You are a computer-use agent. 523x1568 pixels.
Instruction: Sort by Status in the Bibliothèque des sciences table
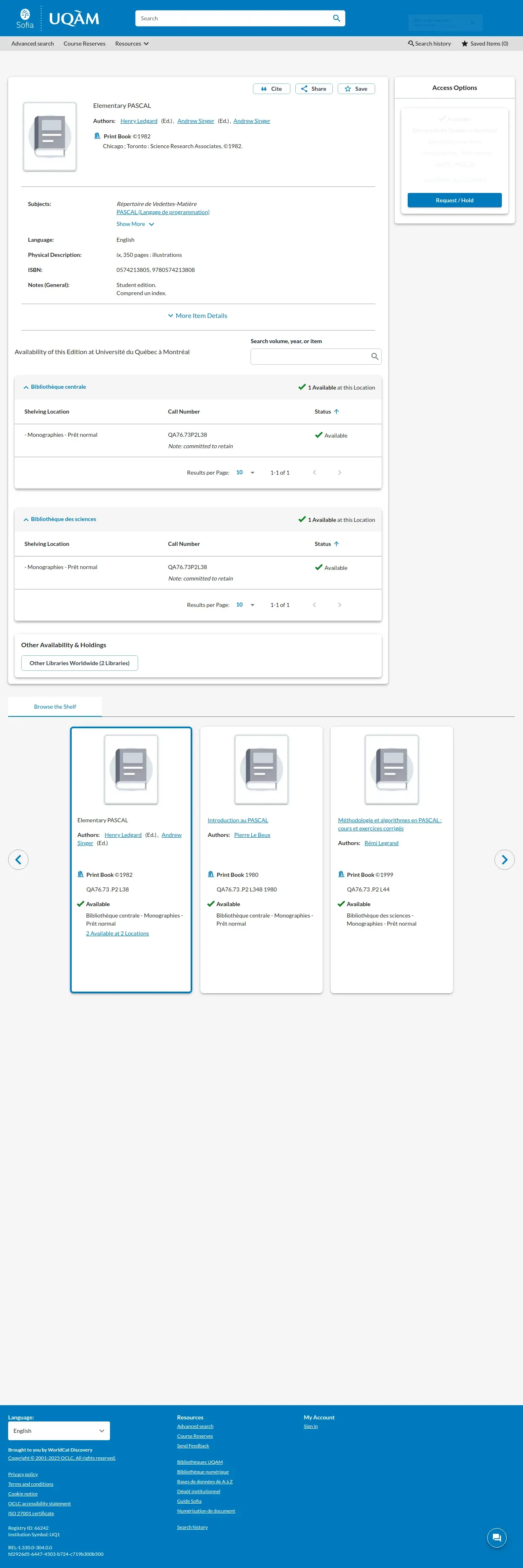(x=327, y=544)
